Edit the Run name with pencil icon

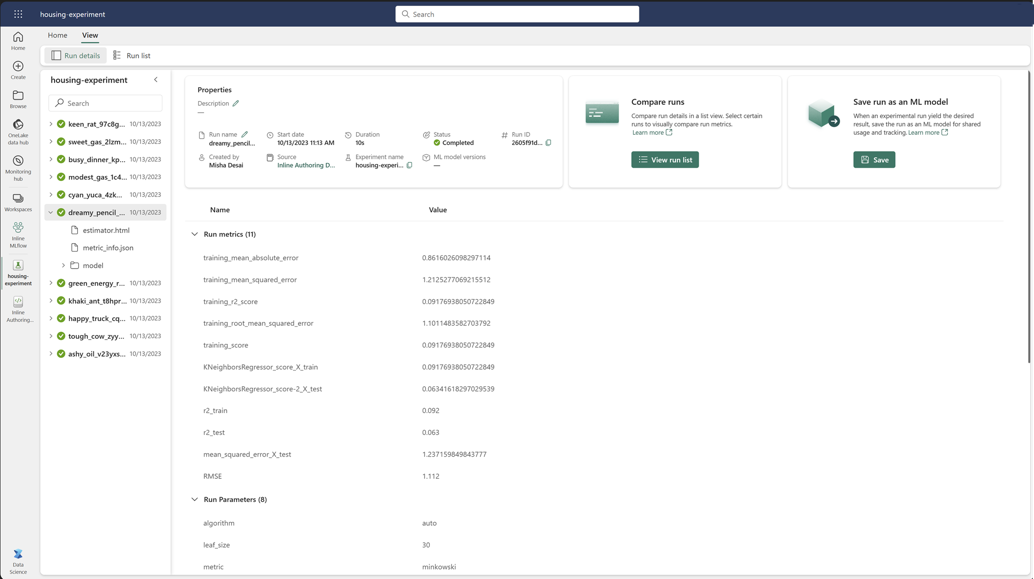pyautogui.click(x=245, y=134)
